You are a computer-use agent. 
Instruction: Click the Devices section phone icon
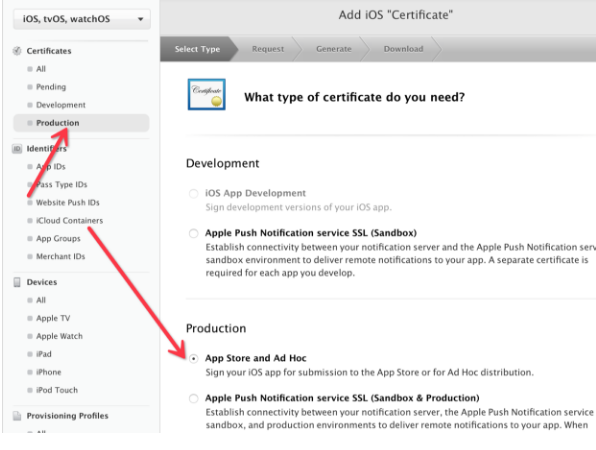(17, 282)
